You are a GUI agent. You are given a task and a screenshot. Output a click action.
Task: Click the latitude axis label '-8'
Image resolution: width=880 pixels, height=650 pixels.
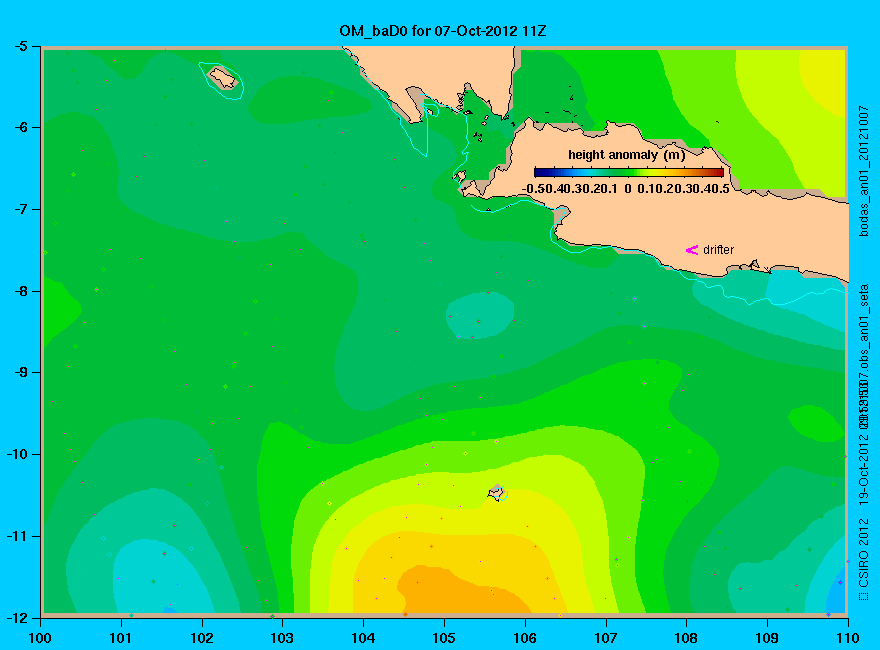(x=20, y=291)
